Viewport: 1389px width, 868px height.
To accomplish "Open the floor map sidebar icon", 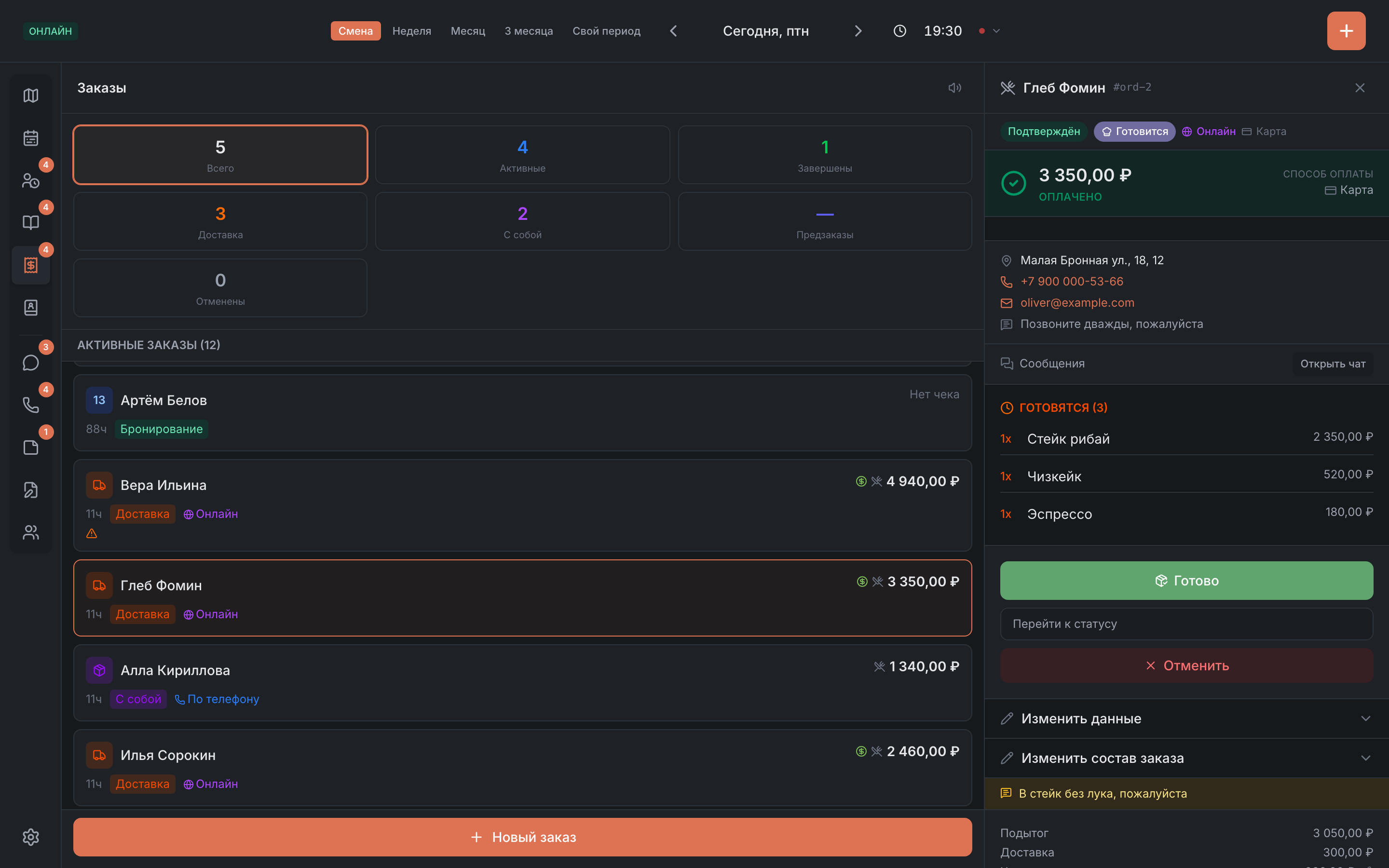I will 31,95.
